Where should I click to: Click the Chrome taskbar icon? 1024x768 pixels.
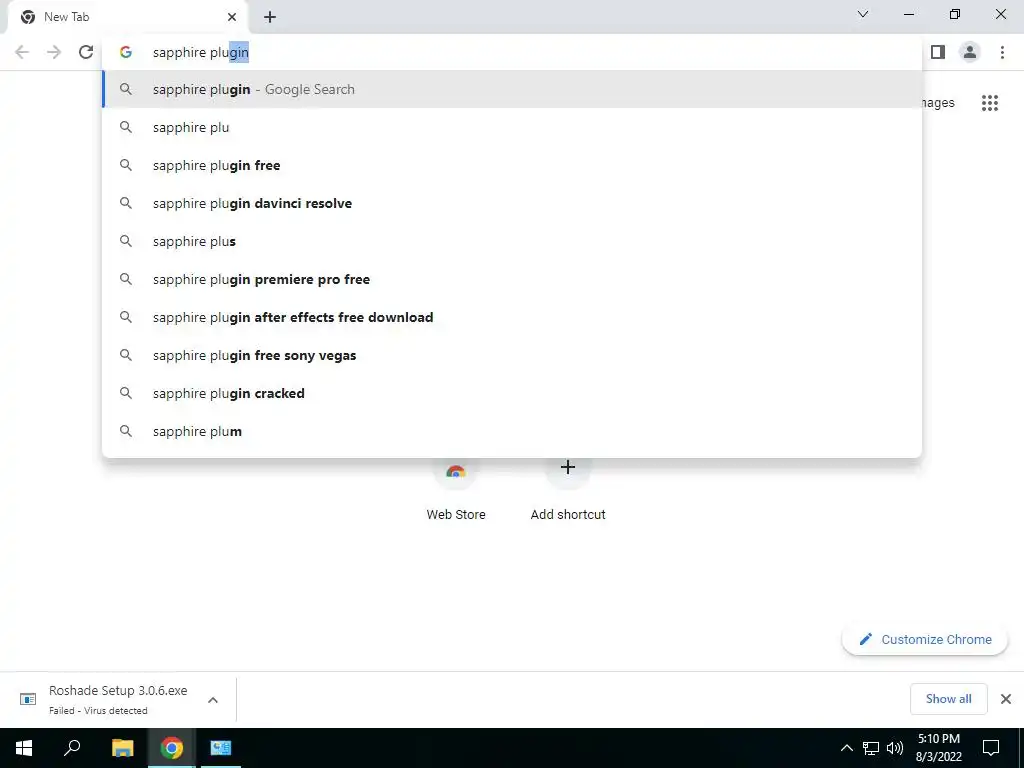pyautogui.click(x=172, y=748)
